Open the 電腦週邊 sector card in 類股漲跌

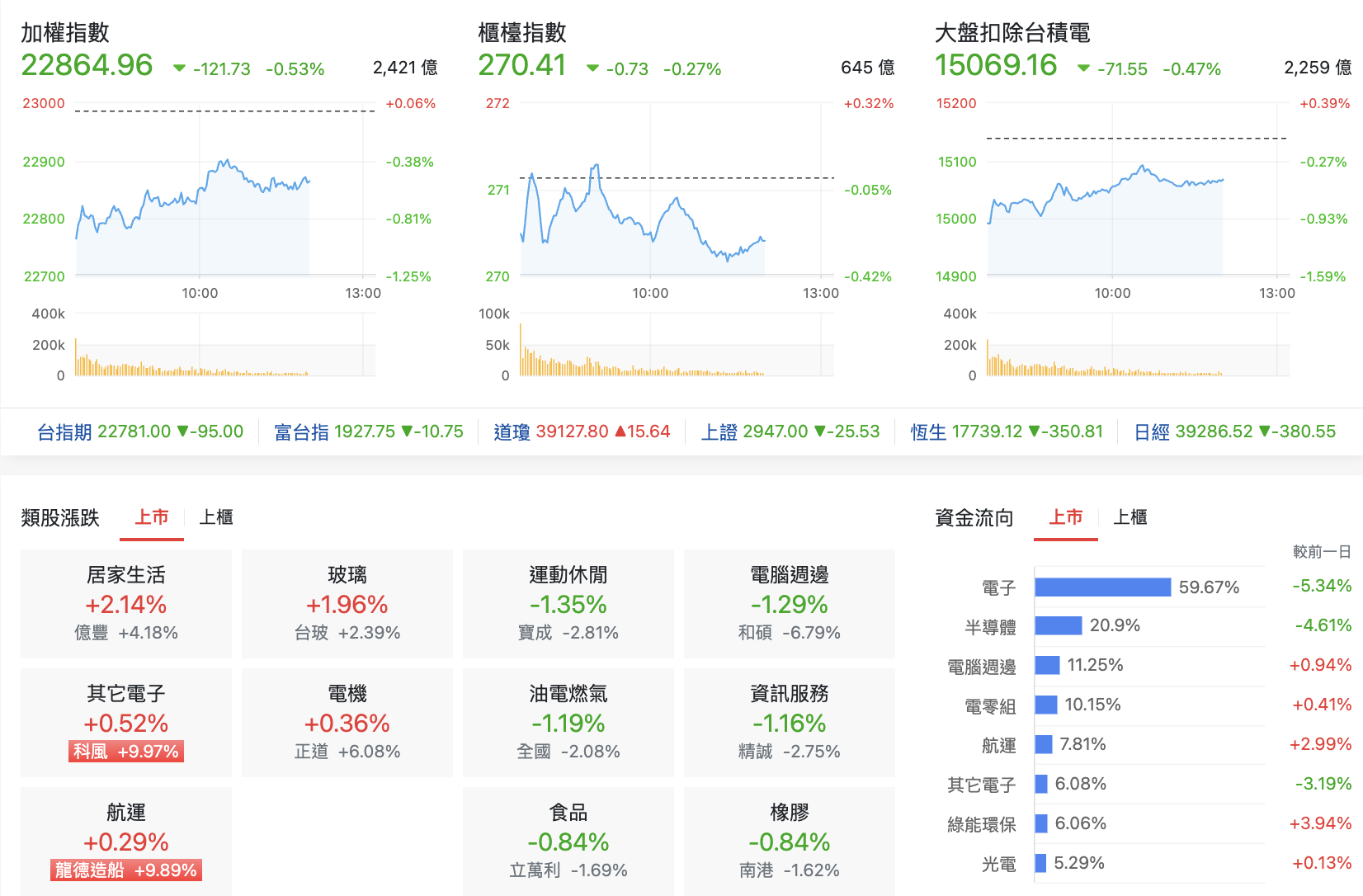click(x=790, y=604)
